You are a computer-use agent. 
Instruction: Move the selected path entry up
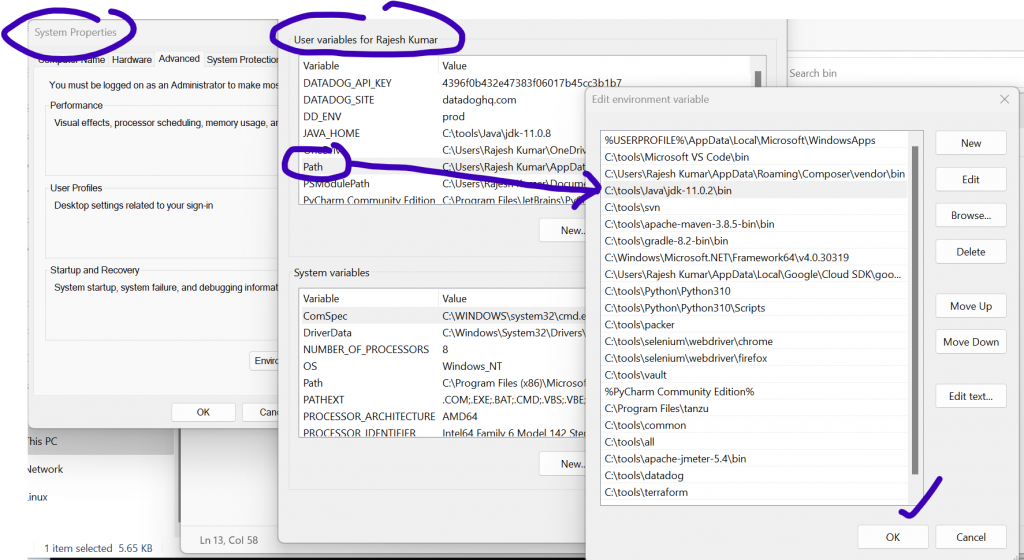click(970, 306)
